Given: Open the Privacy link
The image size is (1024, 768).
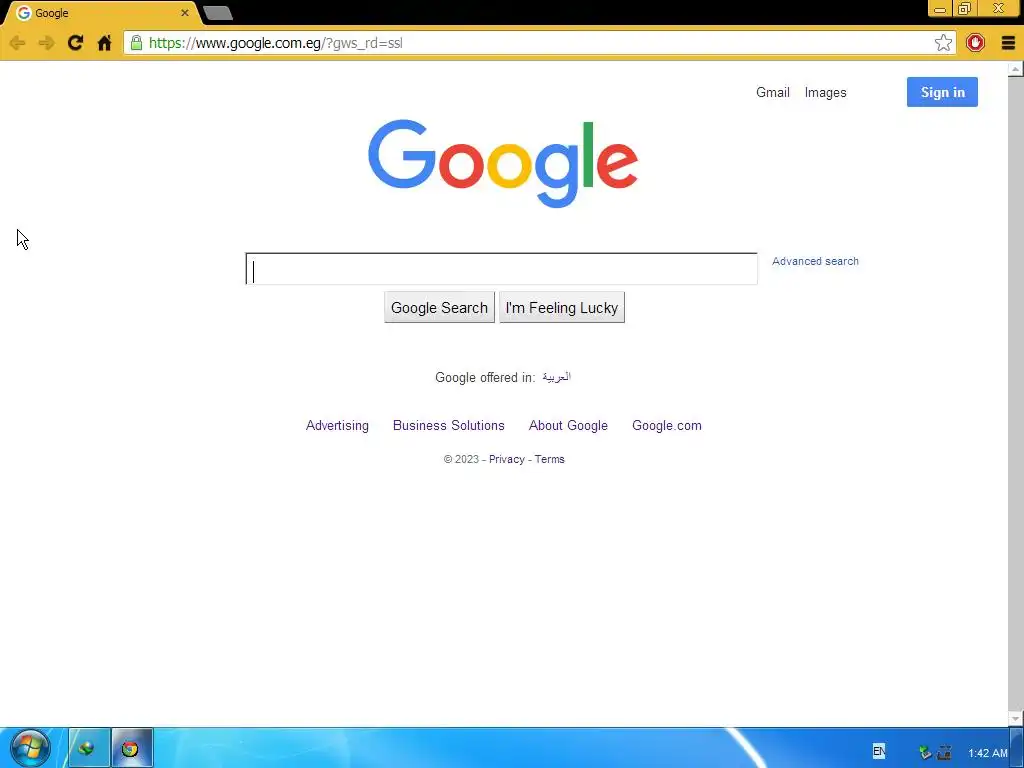Looking at the screenshot, I should pyautogui.click(x=507, y=459).
